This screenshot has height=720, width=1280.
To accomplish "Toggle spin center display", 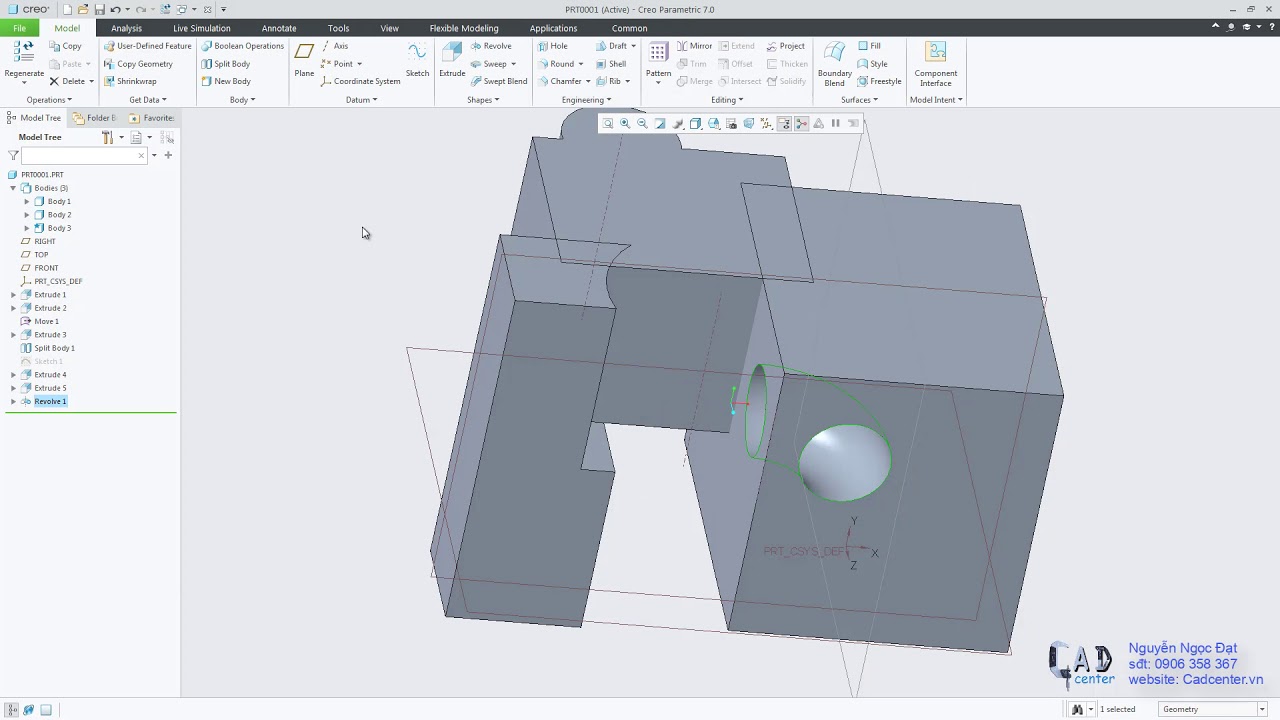I will click(x=801, y=123).
